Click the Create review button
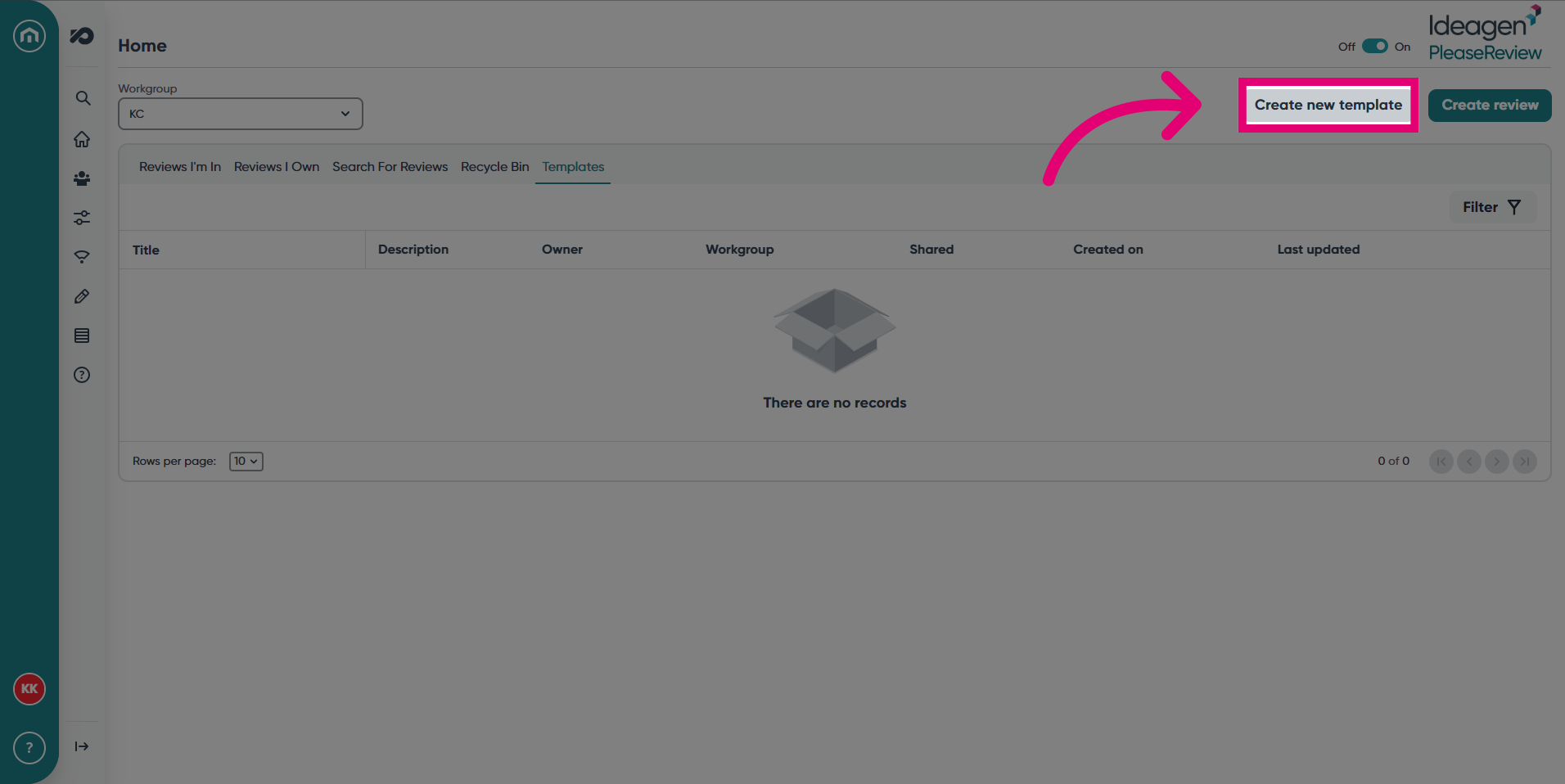Image resolution: width=1565 pixels, height=784 pixels. pos(1490,106)
